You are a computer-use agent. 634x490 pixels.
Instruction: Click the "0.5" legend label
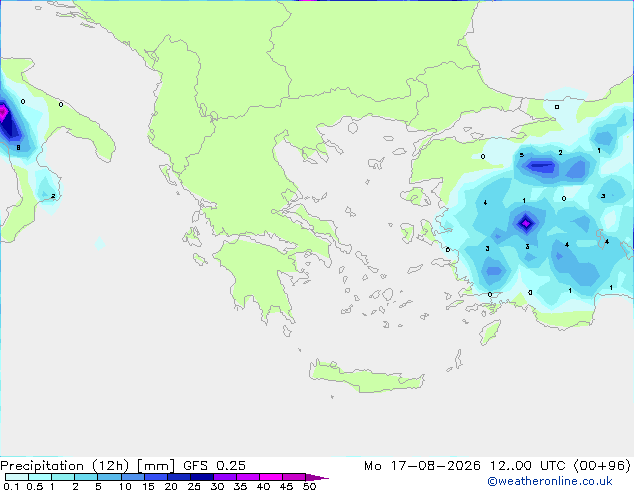click(35, 486)
